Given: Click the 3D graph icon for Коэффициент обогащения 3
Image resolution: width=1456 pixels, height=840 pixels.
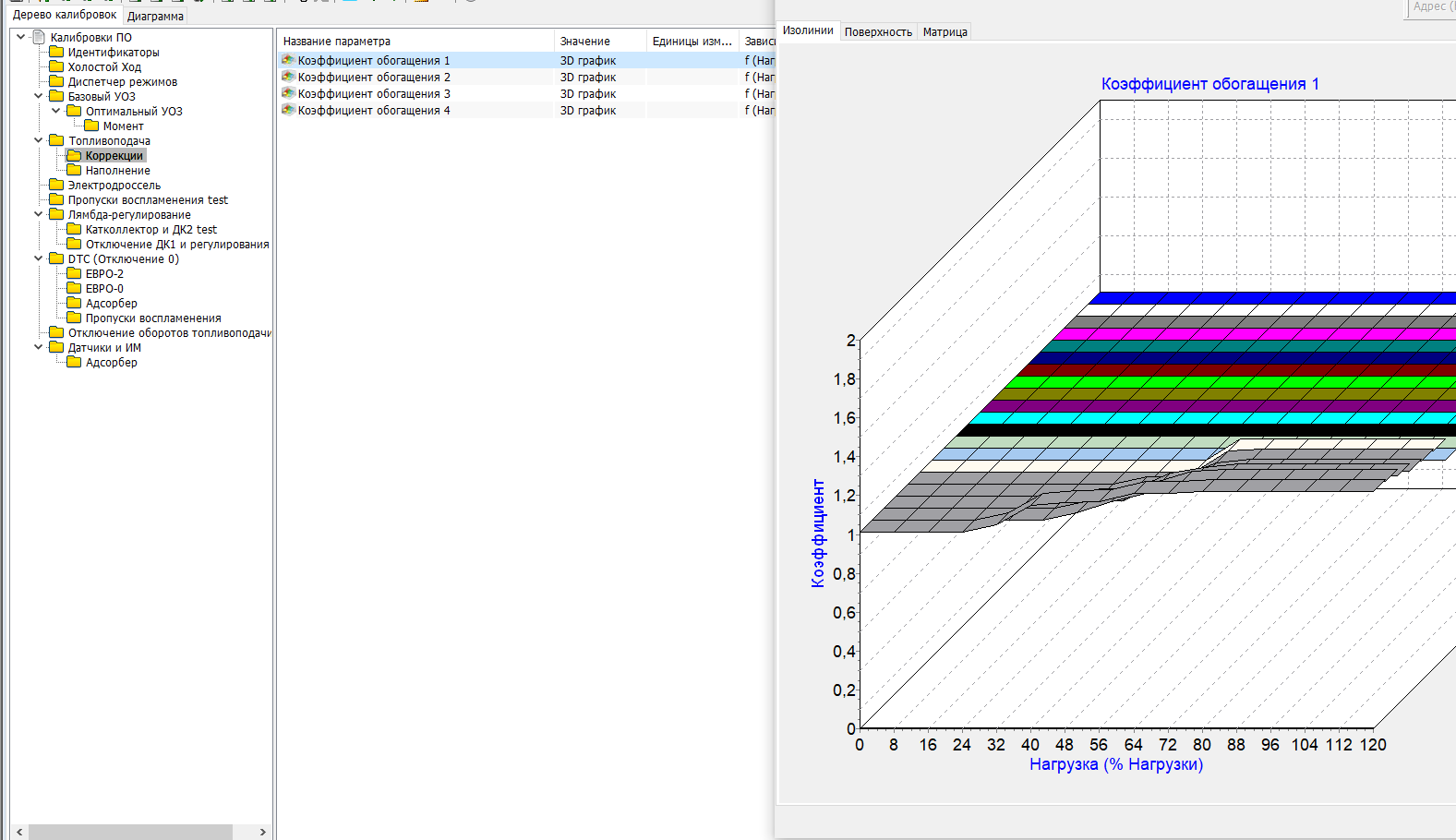Looking at the screenshot, I should point(288,93).
